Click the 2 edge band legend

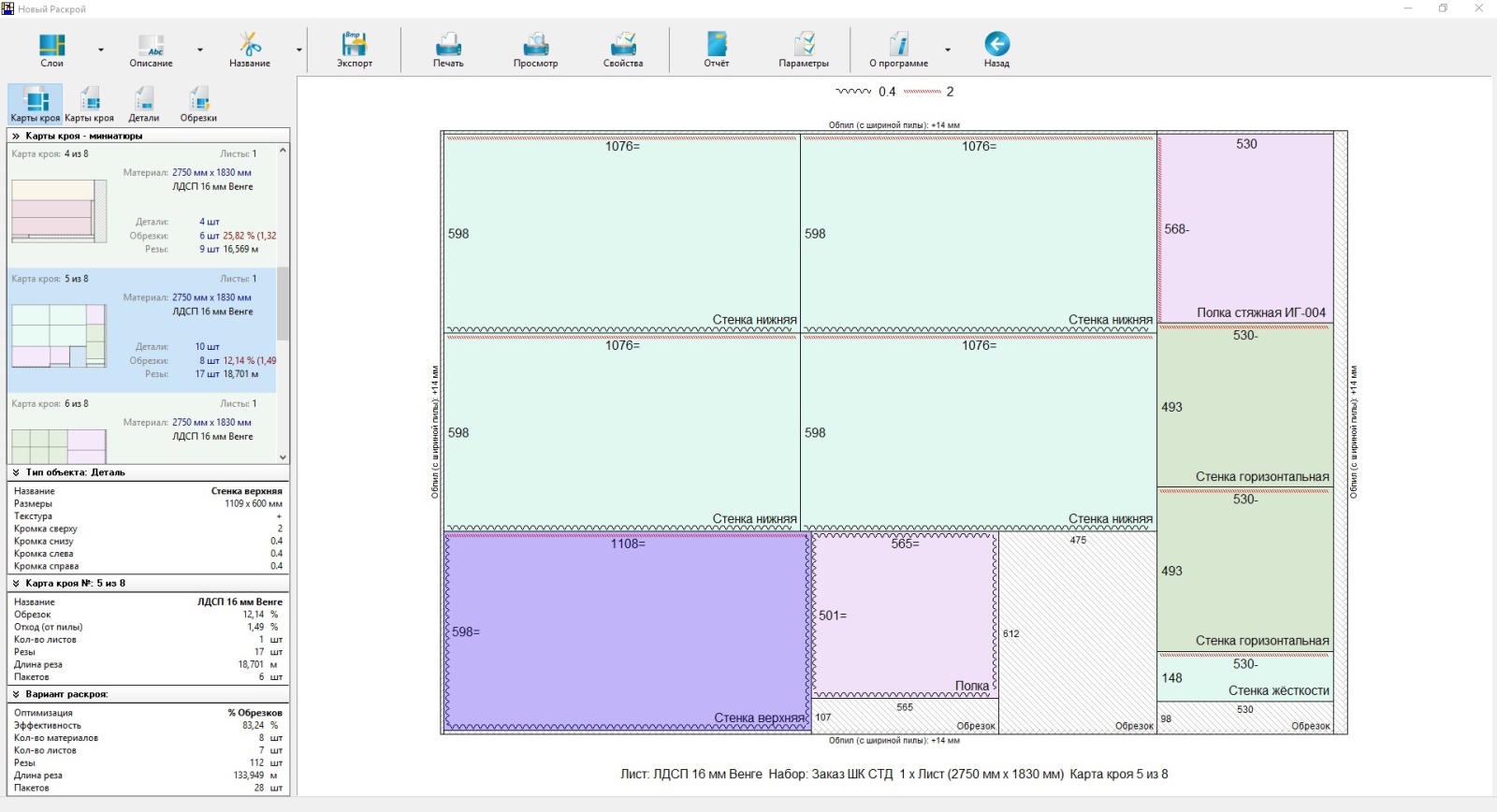pos(929,92)
